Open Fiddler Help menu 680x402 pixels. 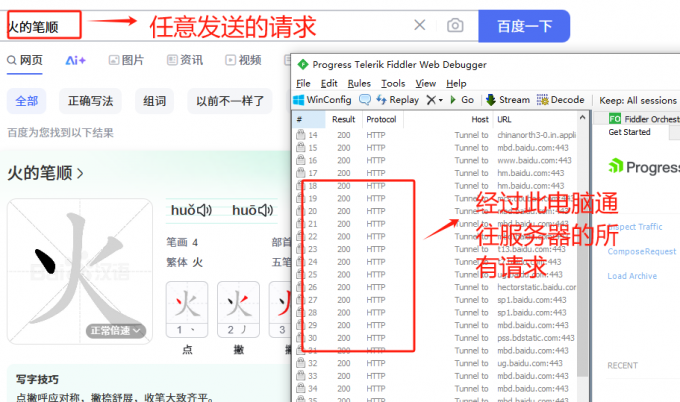pyautogui.click(x=456, y=83)
